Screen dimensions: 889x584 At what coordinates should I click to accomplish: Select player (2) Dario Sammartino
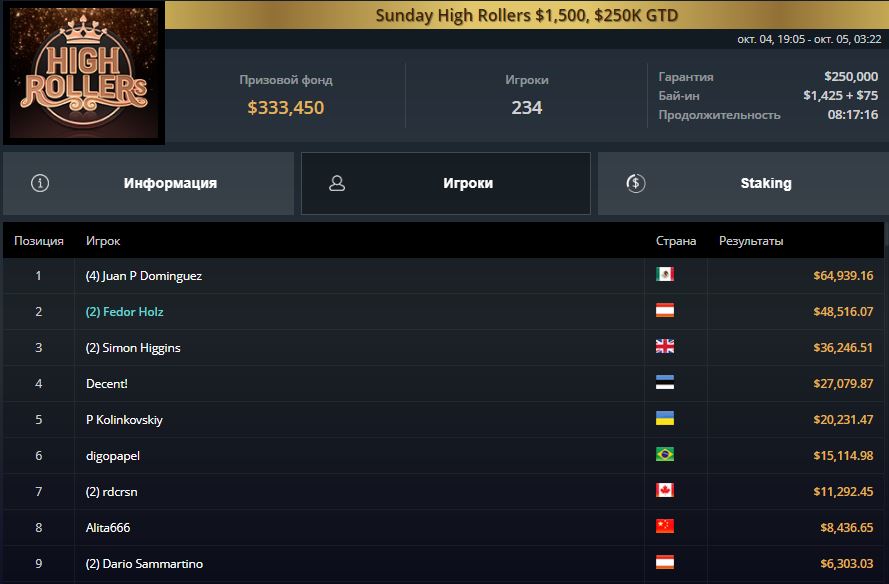(x=145, y=564)
